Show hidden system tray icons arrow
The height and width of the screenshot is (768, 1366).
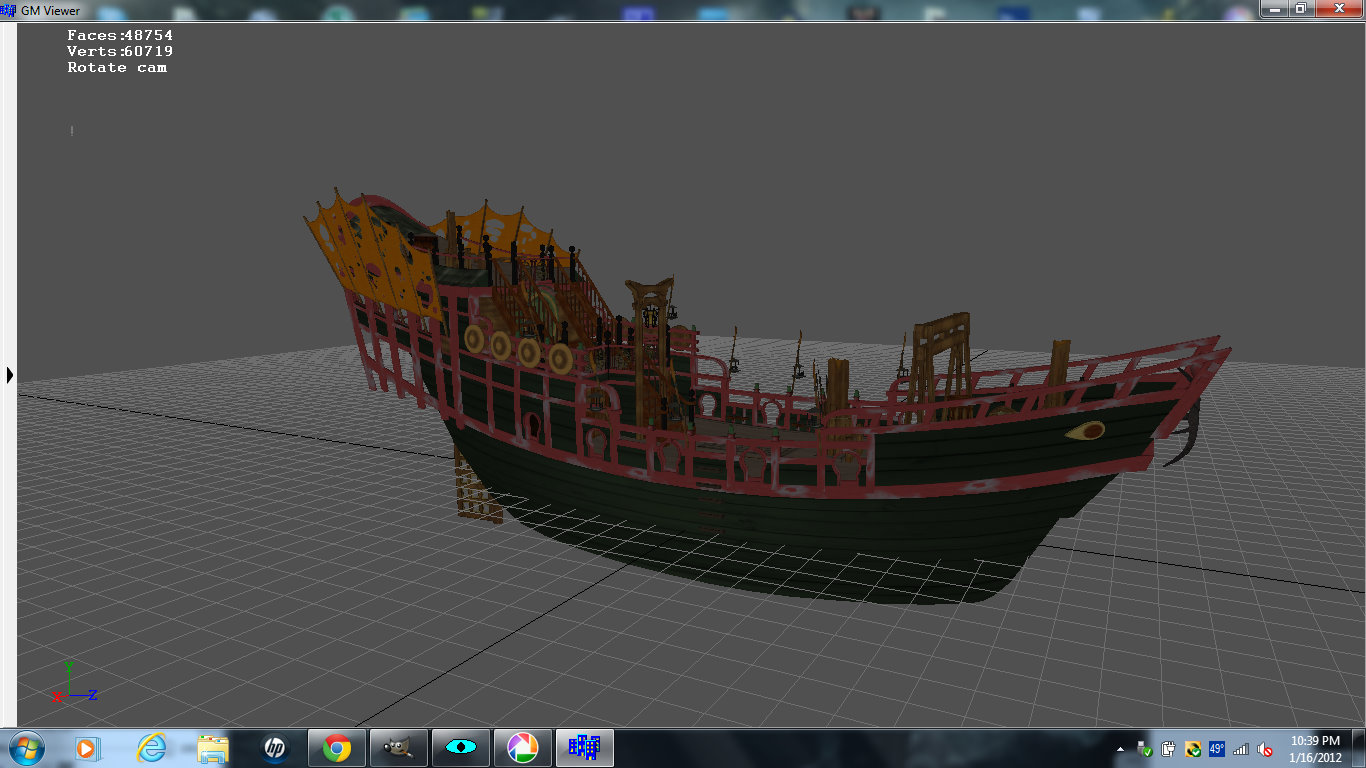pos(1120,748)
